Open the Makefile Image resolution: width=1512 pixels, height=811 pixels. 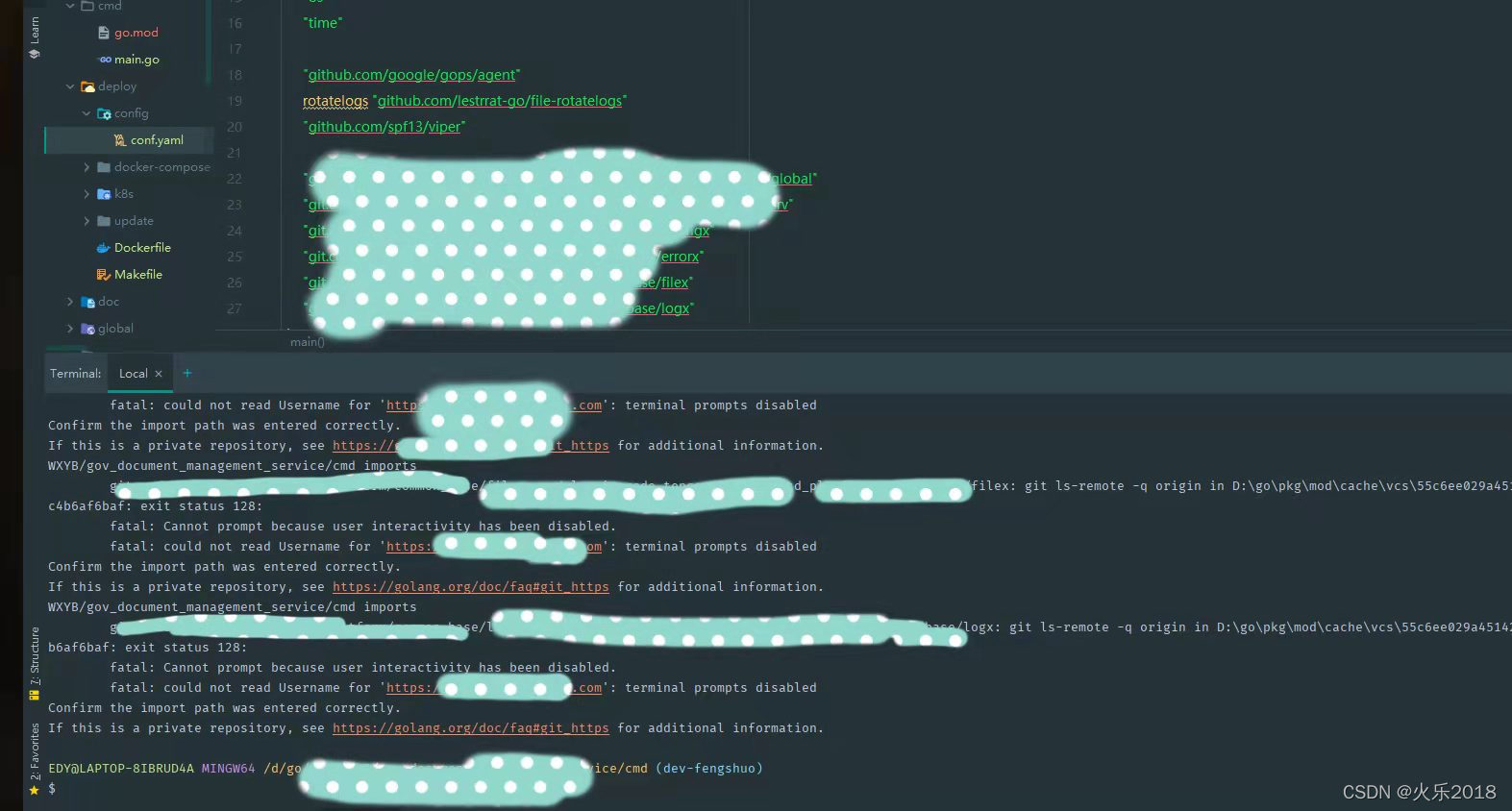tap(138, 275)
